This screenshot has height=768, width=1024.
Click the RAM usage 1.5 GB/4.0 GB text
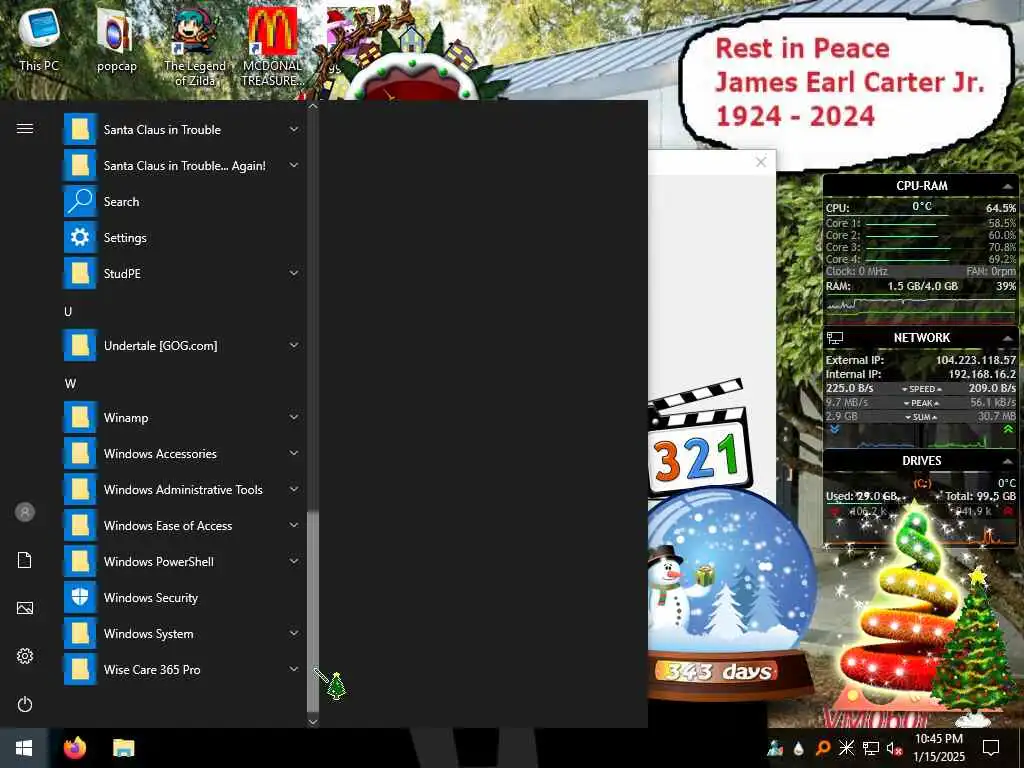point(922,286)
